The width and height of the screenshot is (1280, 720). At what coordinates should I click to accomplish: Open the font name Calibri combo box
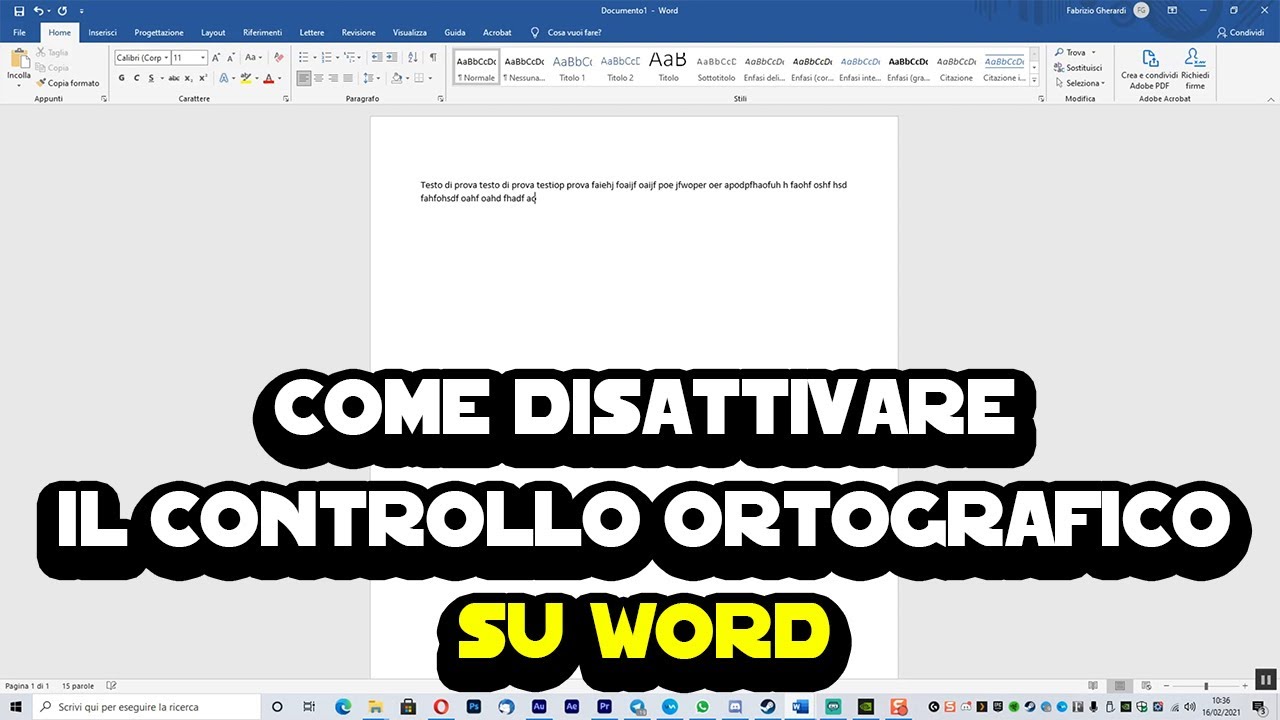pos(141,58)
